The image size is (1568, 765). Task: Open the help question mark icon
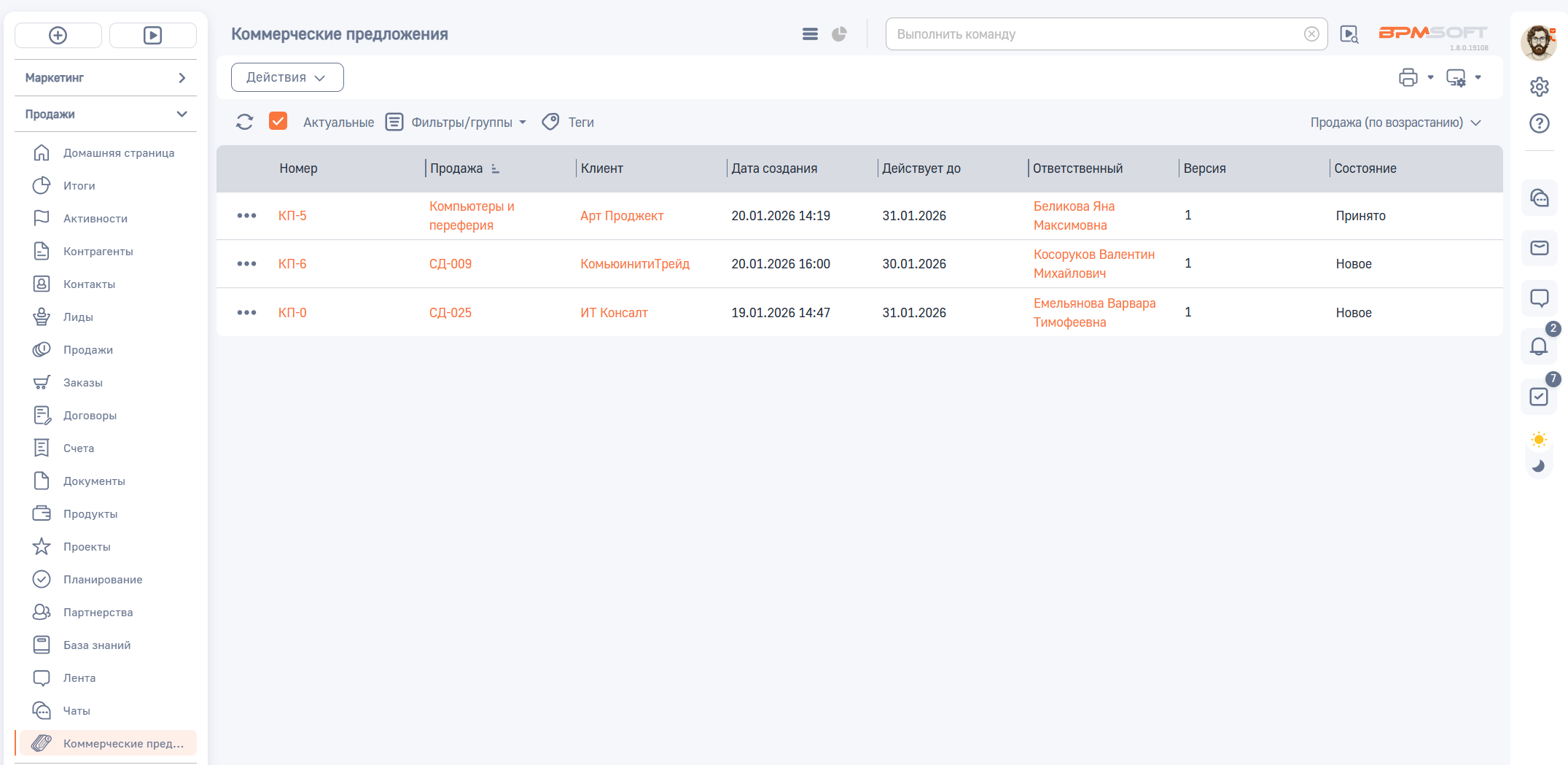(1539, 123)
